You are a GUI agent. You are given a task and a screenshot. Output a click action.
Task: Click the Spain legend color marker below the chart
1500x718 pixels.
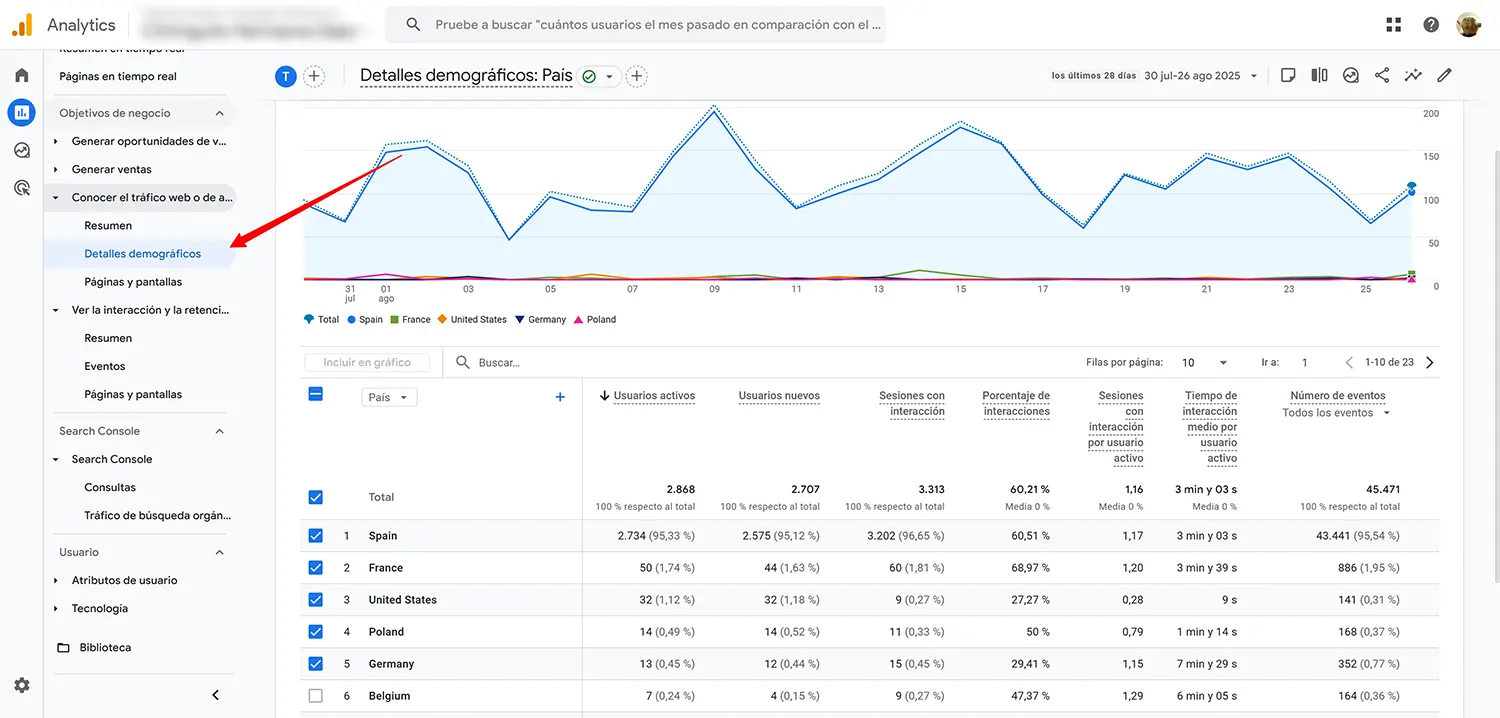(353, 319)
